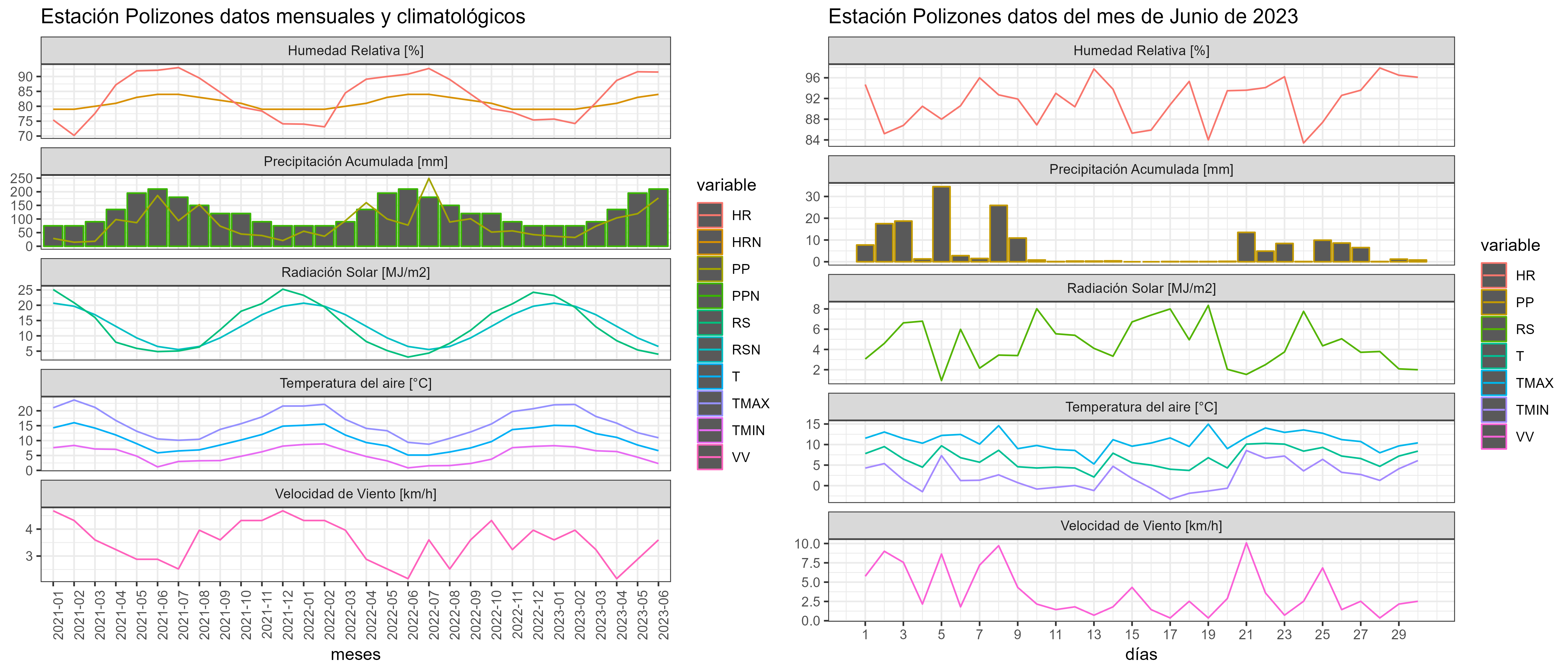Click the PPN legend swatch
The width and height of the screenshot is (1568, 672).
710,296
